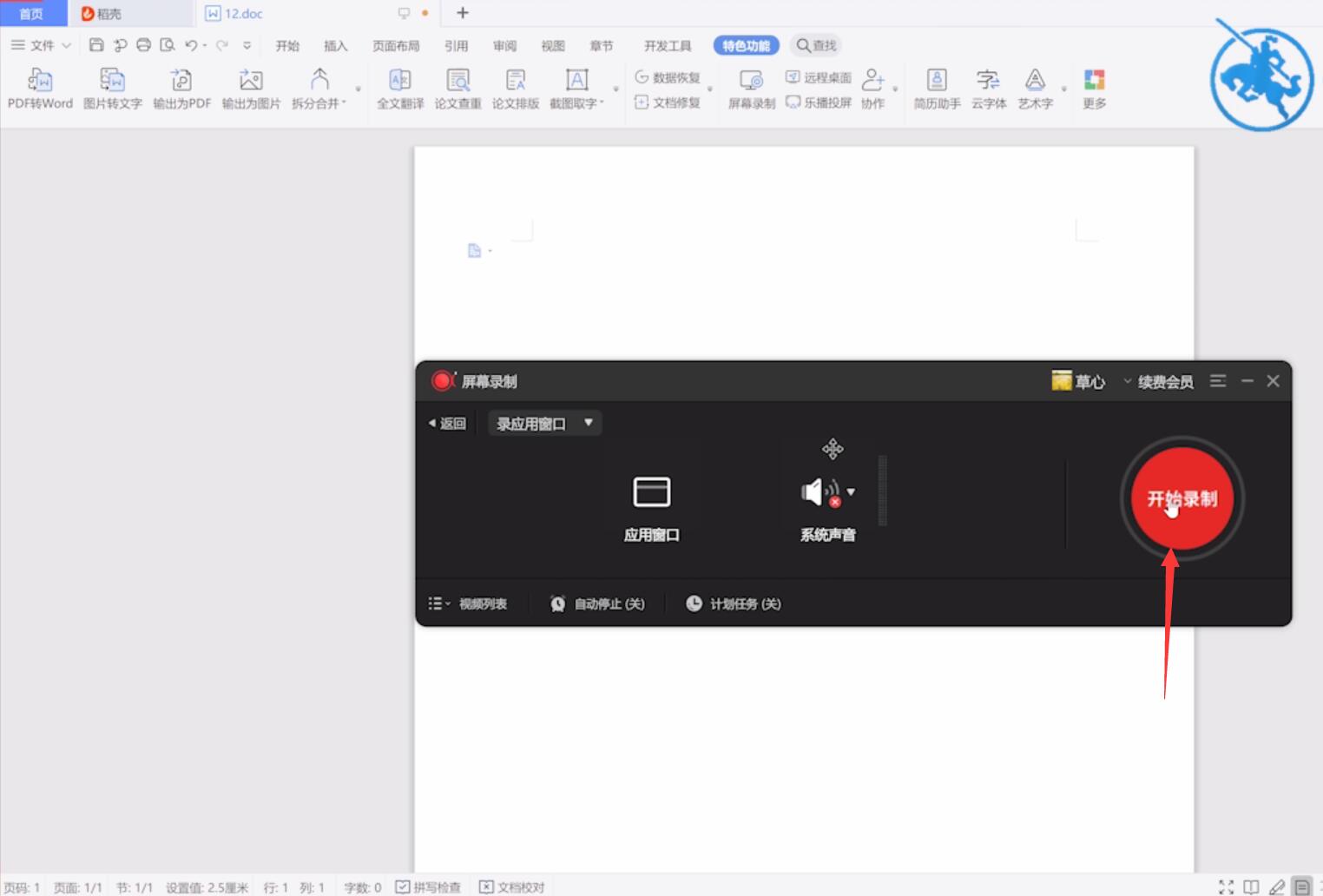Toggle 计划任务 (关) option

(734, 603)
